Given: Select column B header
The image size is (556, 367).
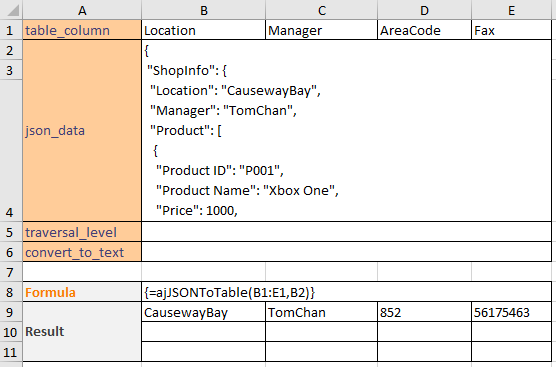Looking at the screenshot, I should tap(204, 10).
